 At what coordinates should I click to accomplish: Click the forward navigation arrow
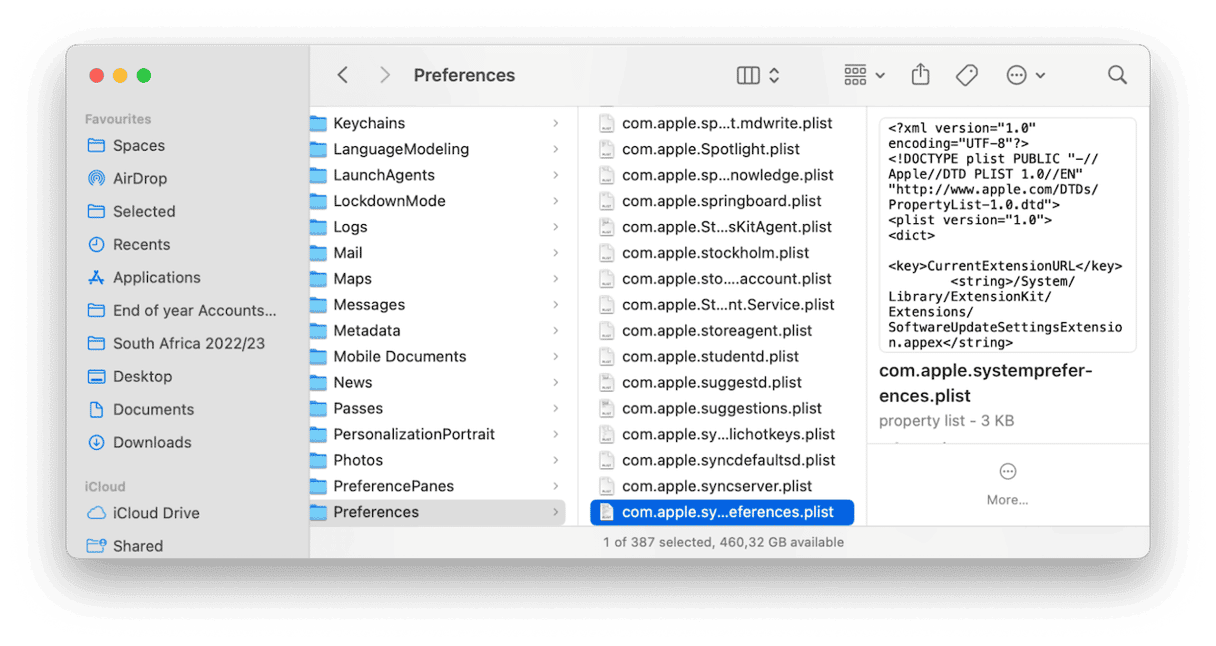384,74
